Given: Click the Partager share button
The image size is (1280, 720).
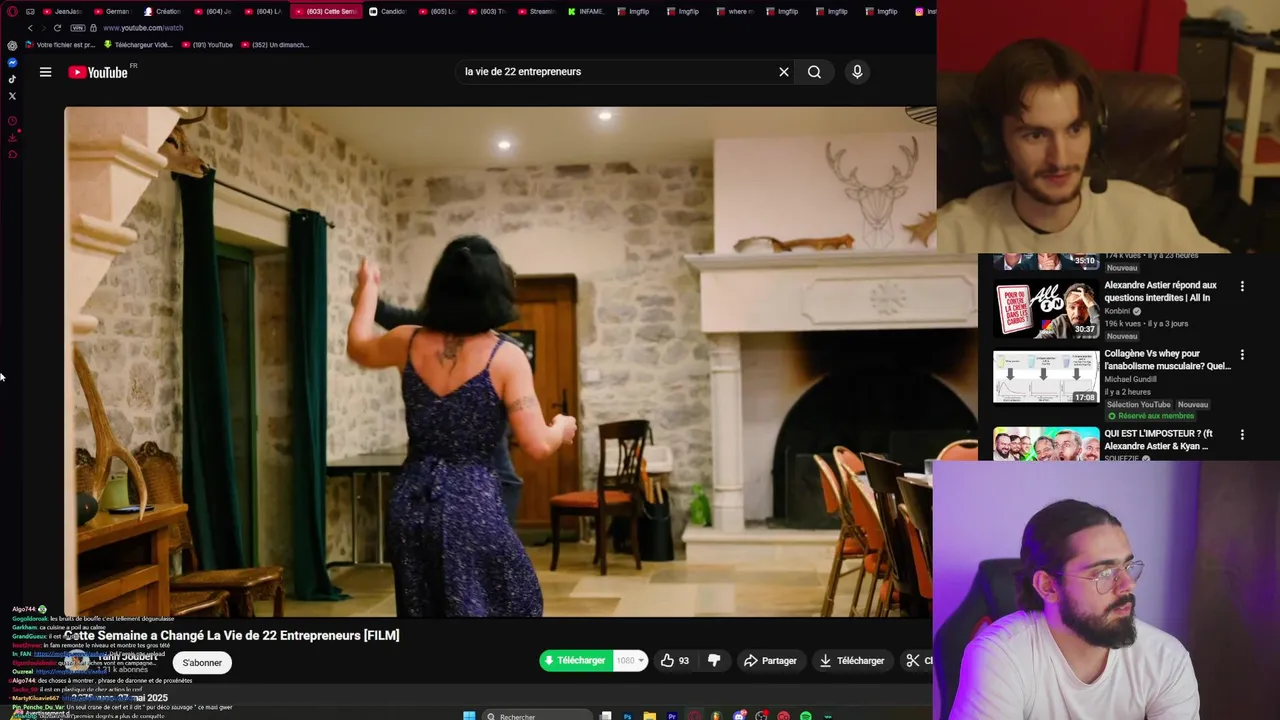Looking at the screenshot, I should [770, 660].
